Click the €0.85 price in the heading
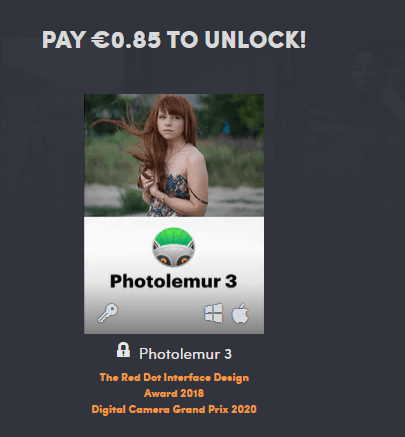The height and width of the screenshot is (437, 405). 126,40
